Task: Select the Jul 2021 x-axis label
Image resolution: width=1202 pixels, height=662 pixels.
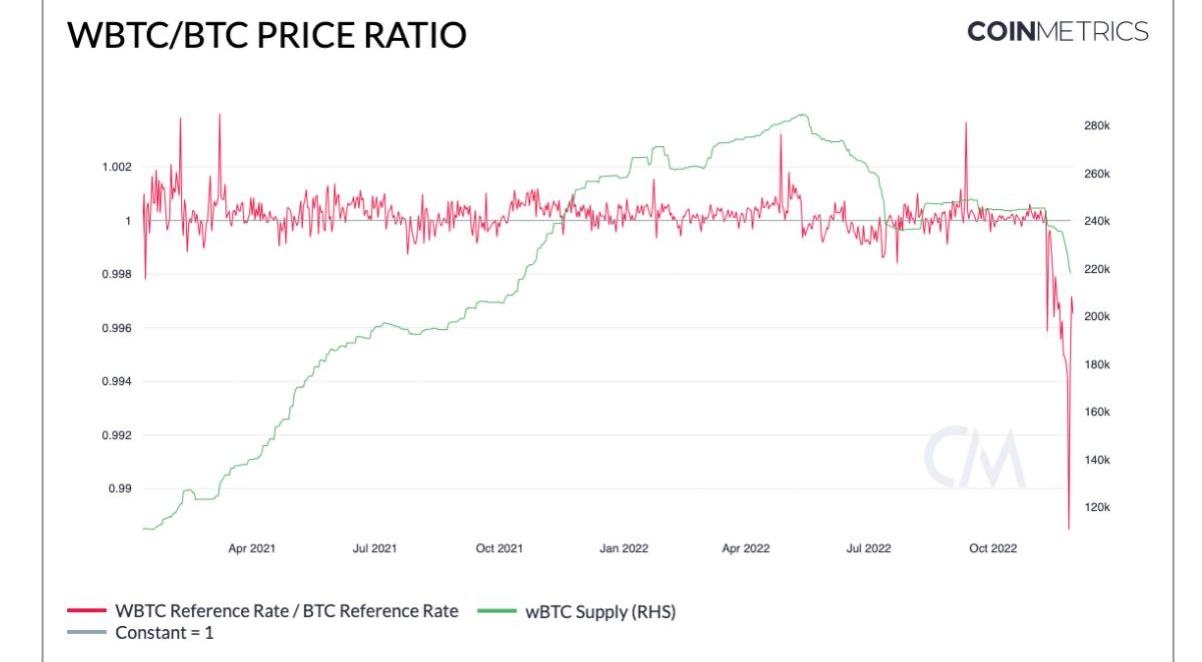Action: coord(375,548)
